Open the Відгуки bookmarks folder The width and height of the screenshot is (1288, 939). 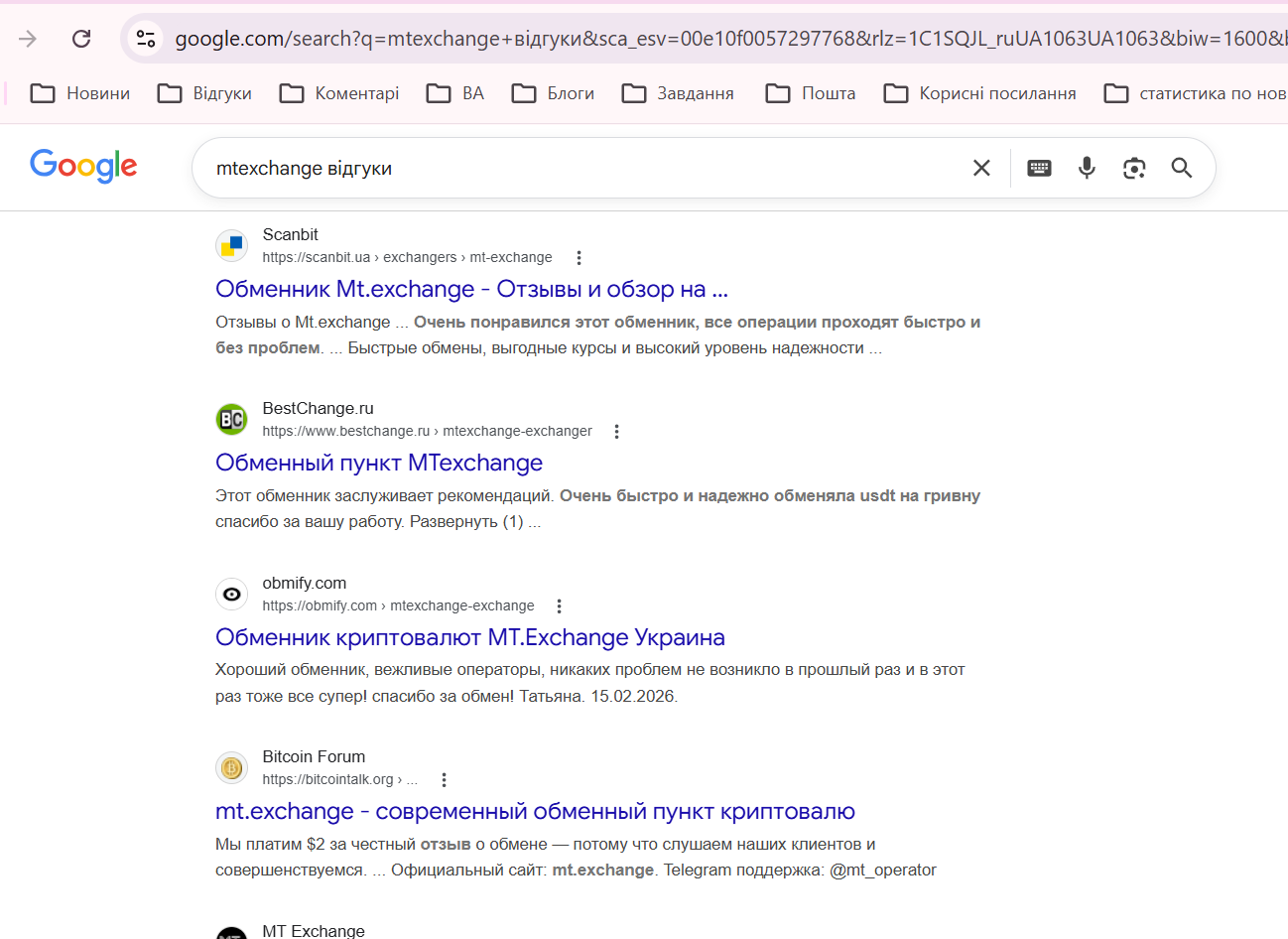(205, 93)
